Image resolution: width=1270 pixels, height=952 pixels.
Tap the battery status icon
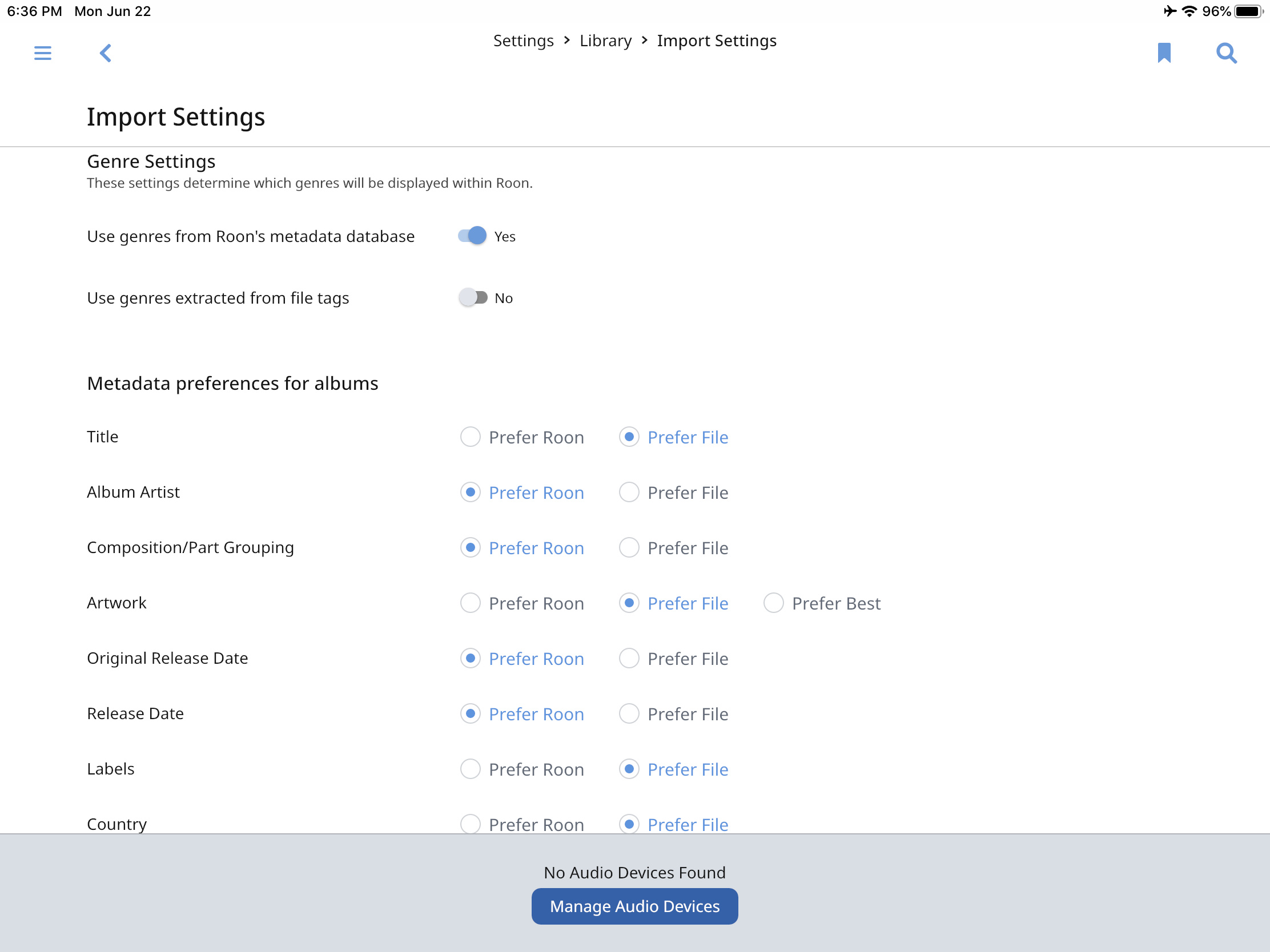tap(1249, 11)
